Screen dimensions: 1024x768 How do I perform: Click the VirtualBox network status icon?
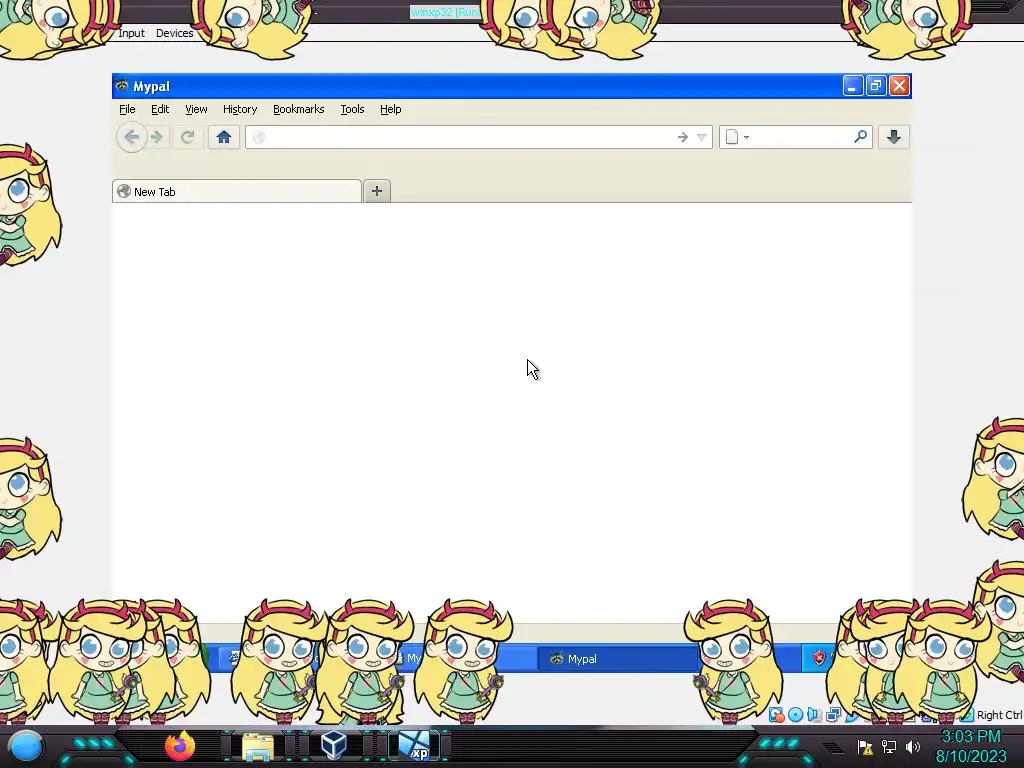click(x=833, y=714)
